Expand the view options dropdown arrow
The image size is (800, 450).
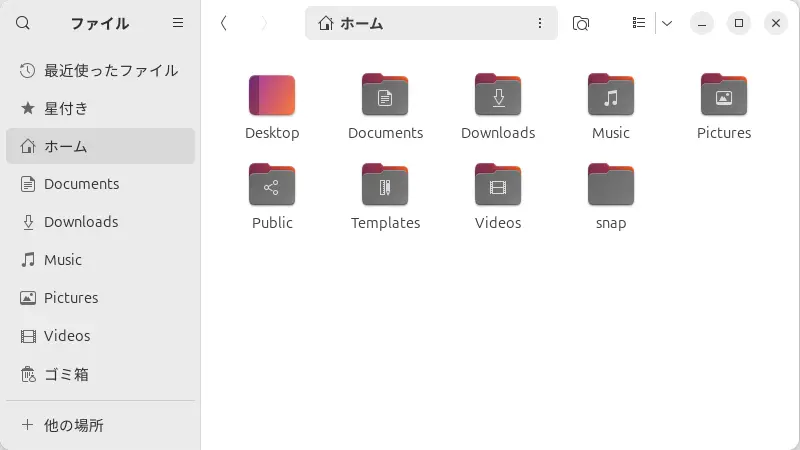(667, 23)
